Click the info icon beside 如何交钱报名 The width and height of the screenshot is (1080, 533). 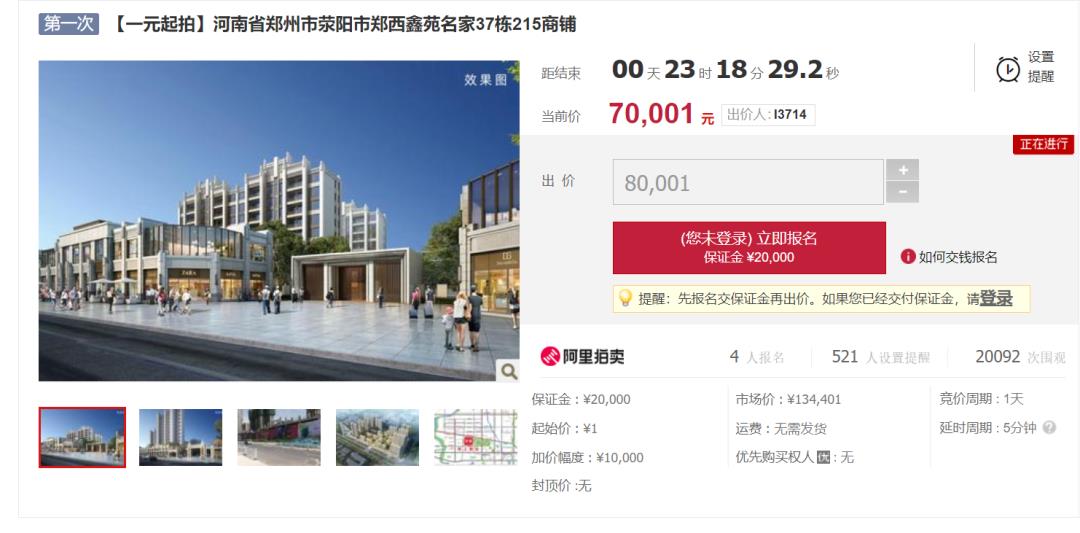point(908,257)
